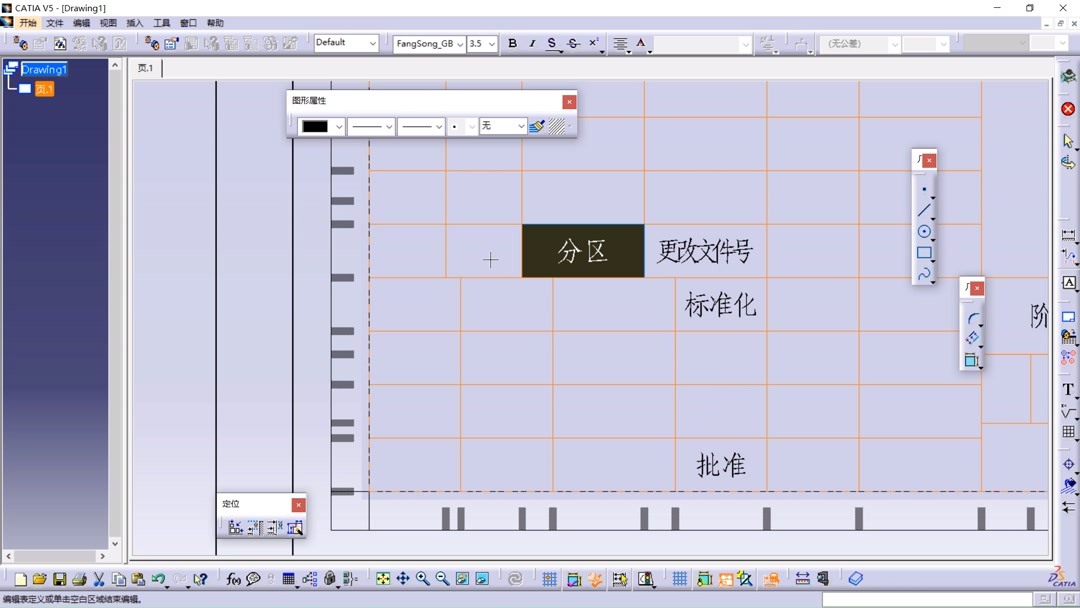The width and height of the screenshot is (1080, 608).
Task: Select the point tool in the floating toolbar
Action: (924, 188)
